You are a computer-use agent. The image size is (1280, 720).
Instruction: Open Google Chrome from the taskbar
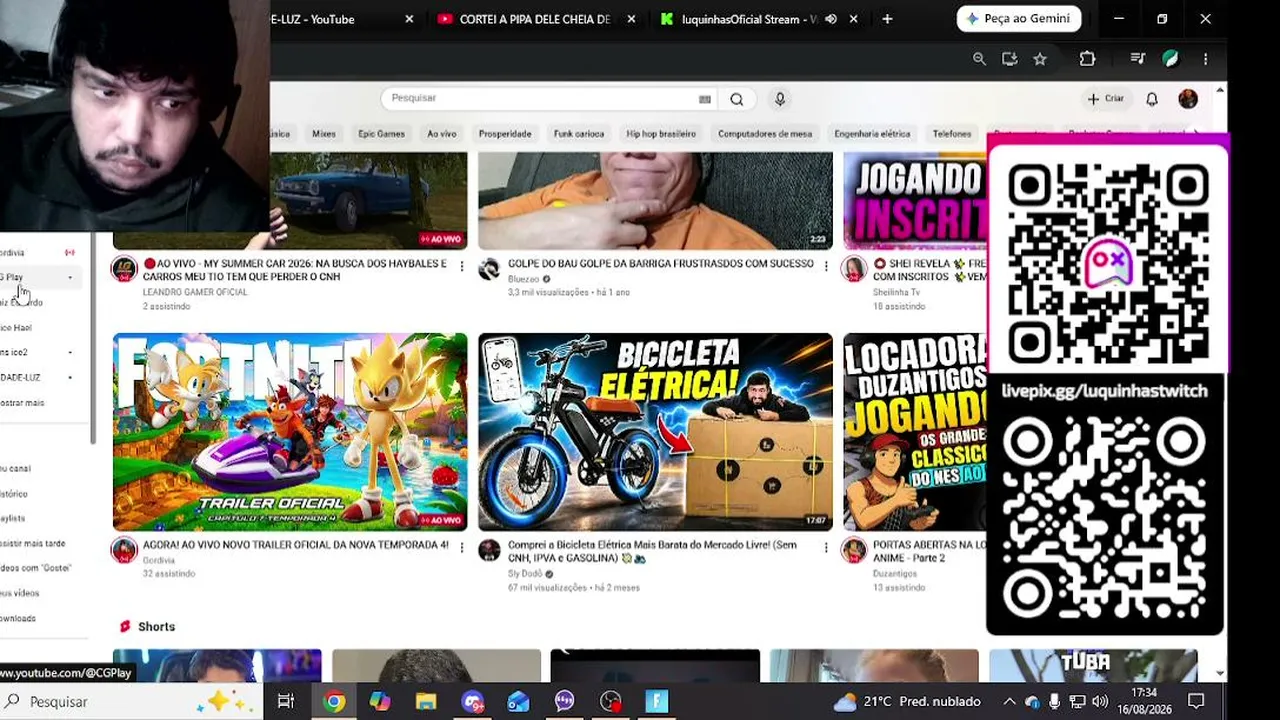click(334, 701)
